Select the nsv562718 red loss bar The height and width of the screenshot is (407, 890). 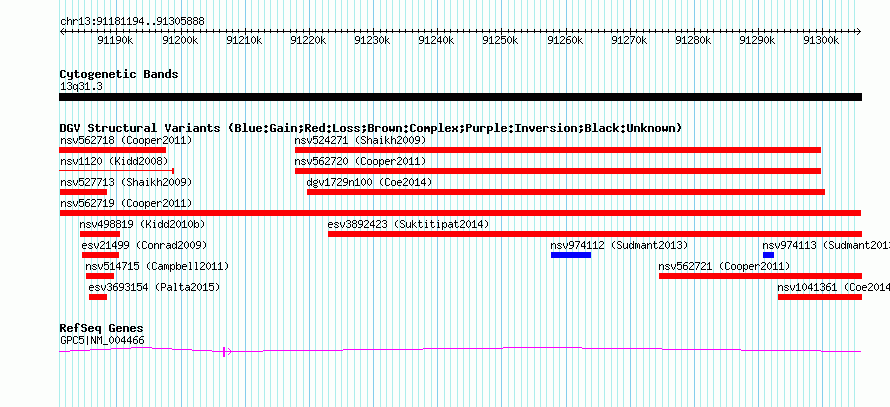(112, 150)
